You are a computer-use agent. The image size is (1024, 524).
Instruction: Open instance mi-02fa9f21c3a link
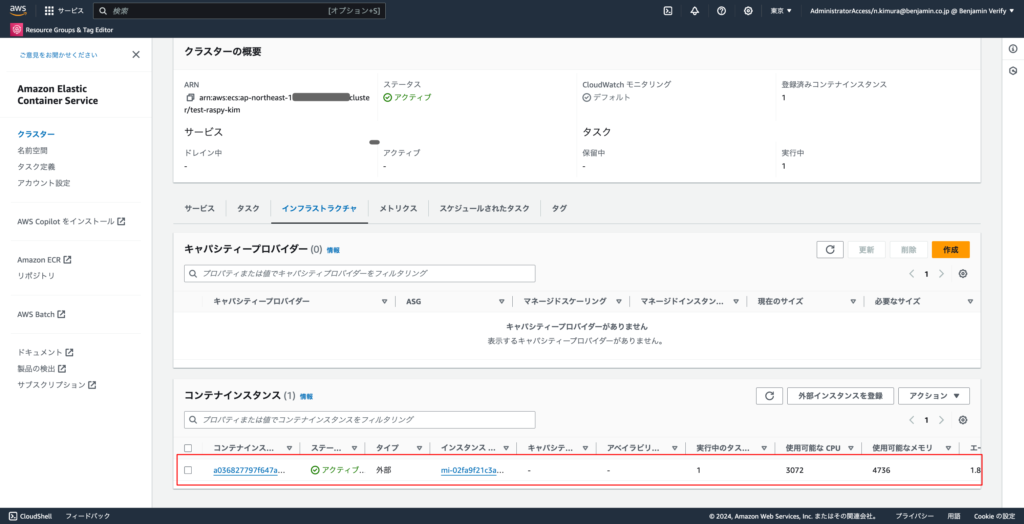coord(473,470)
